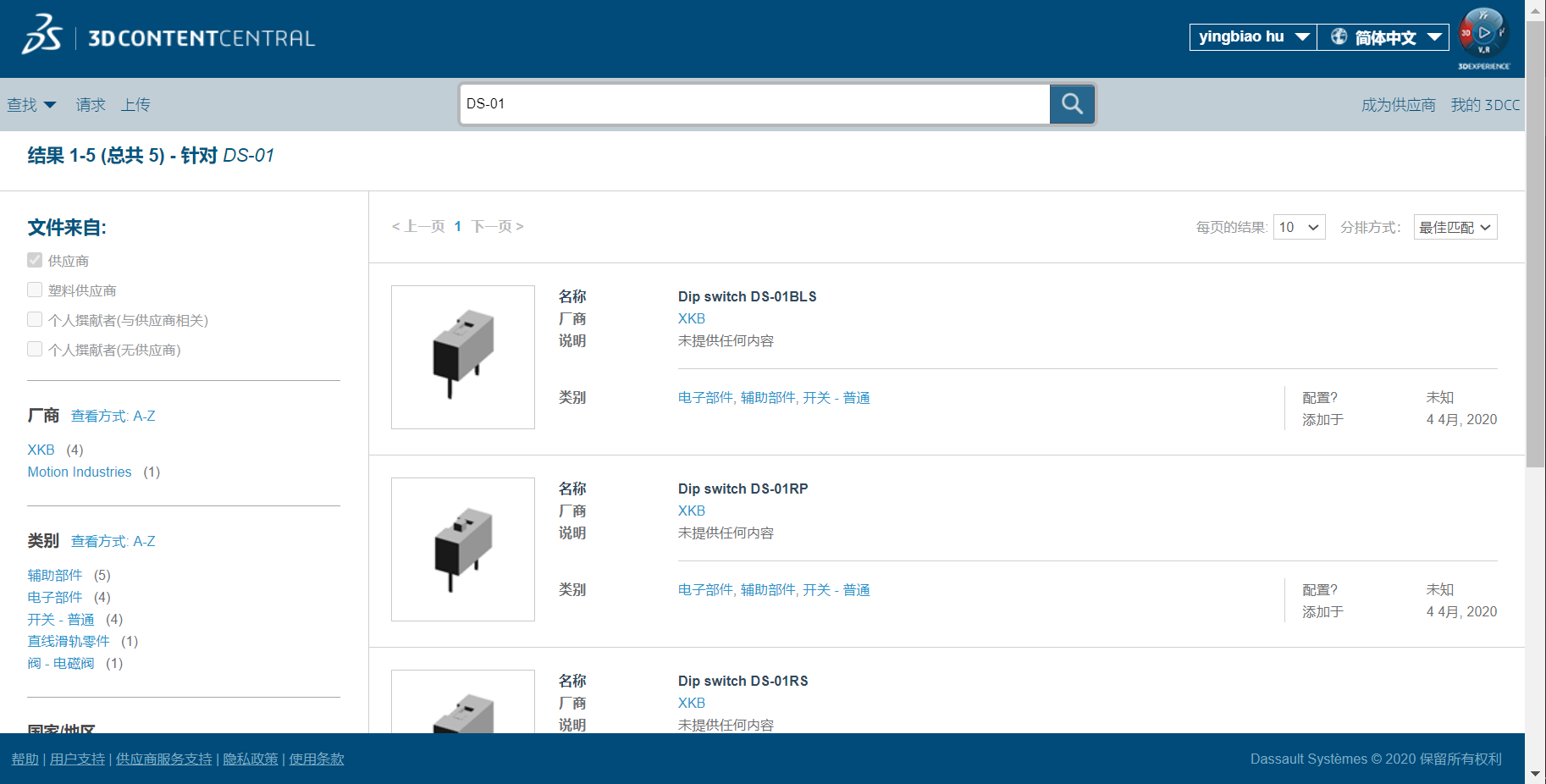Open category links row for DS-01BLS

click(774, 397)
